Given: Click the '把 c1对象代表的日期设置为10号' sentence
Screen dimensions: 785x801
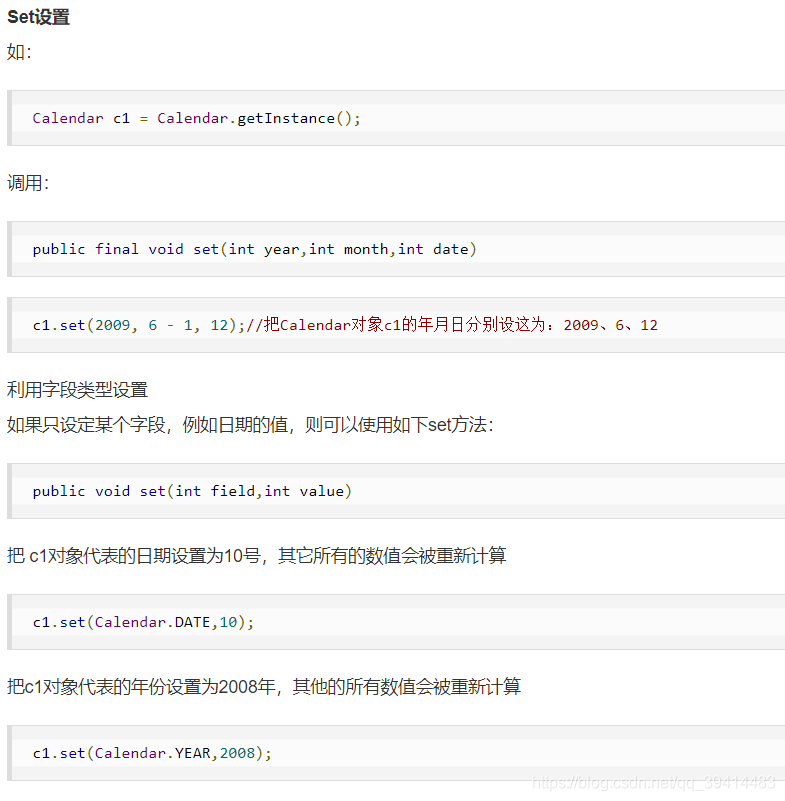Looking at the screenshot, I should (256, 555).
